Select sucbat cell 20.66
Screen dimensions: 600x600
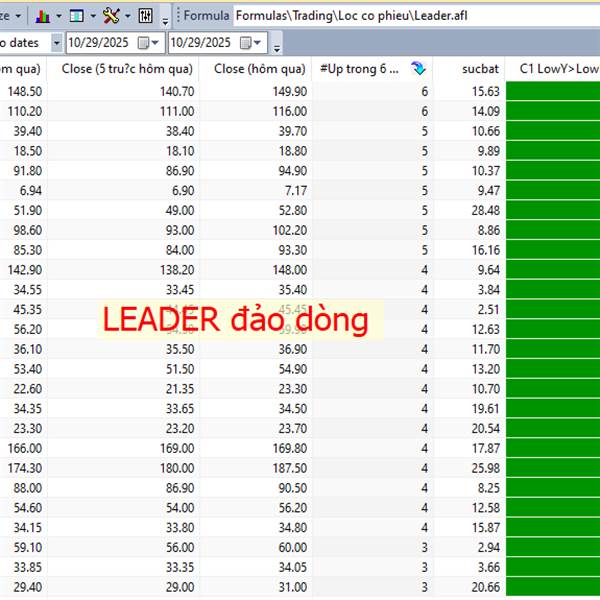469,587
